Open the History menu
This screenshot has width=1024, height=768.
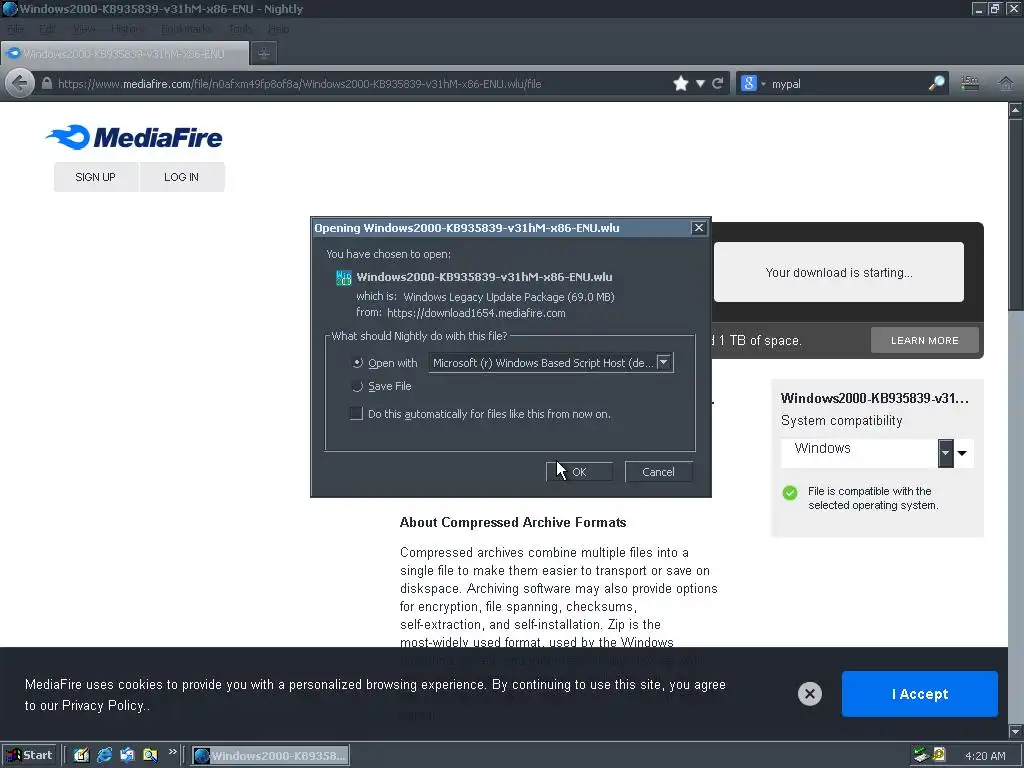127,29
